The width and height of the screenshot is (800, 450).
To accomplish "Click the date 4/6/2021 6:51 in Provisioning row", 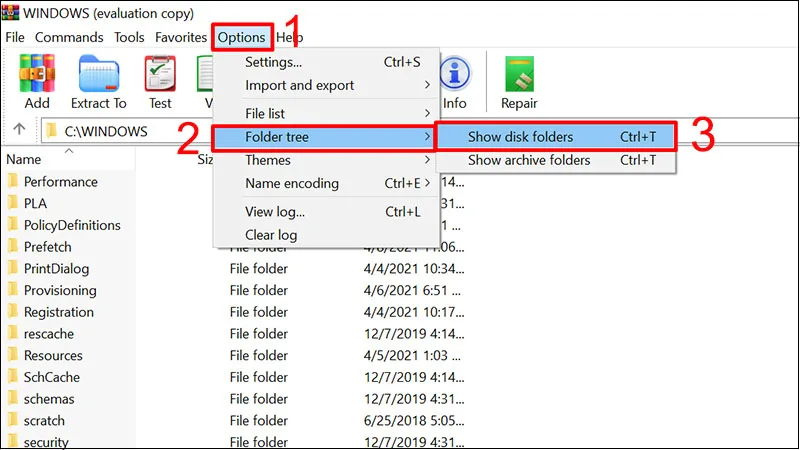I will click(x=412, y=290).
